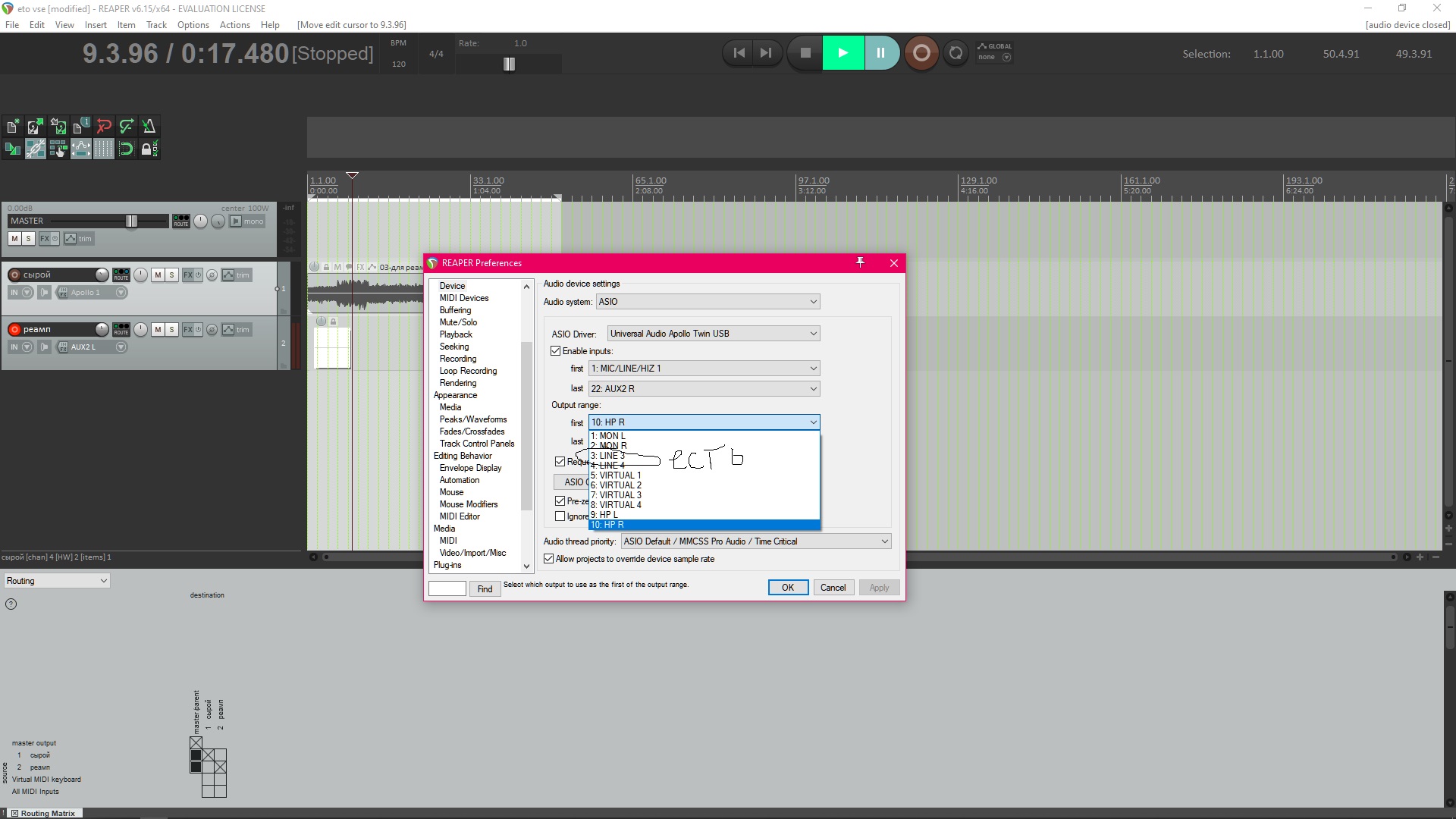
Task: Select Buffering in preferences tree
Action: 455,310
